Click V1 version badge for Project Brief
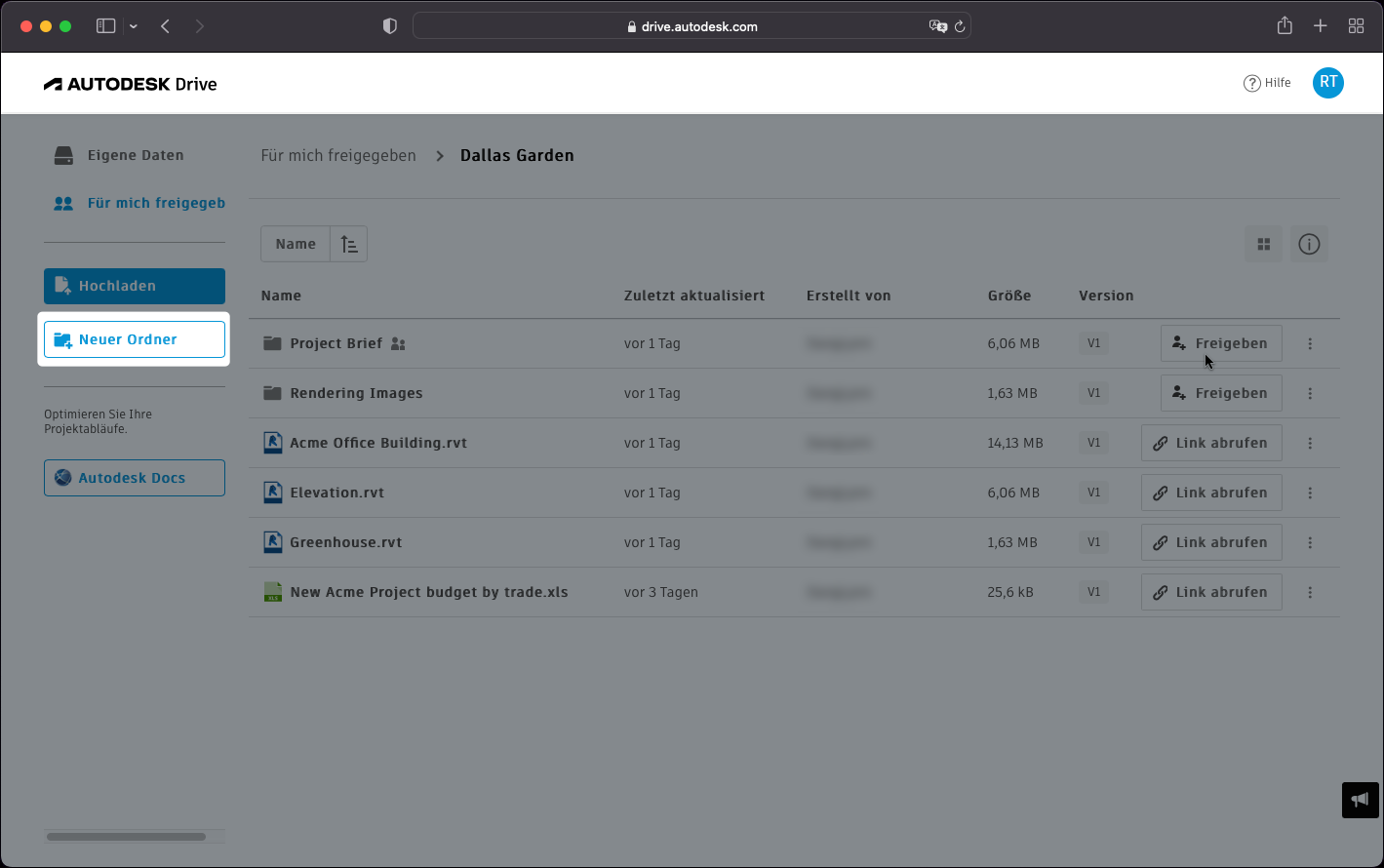1384x868 pixels. [x=1093, y=343]
